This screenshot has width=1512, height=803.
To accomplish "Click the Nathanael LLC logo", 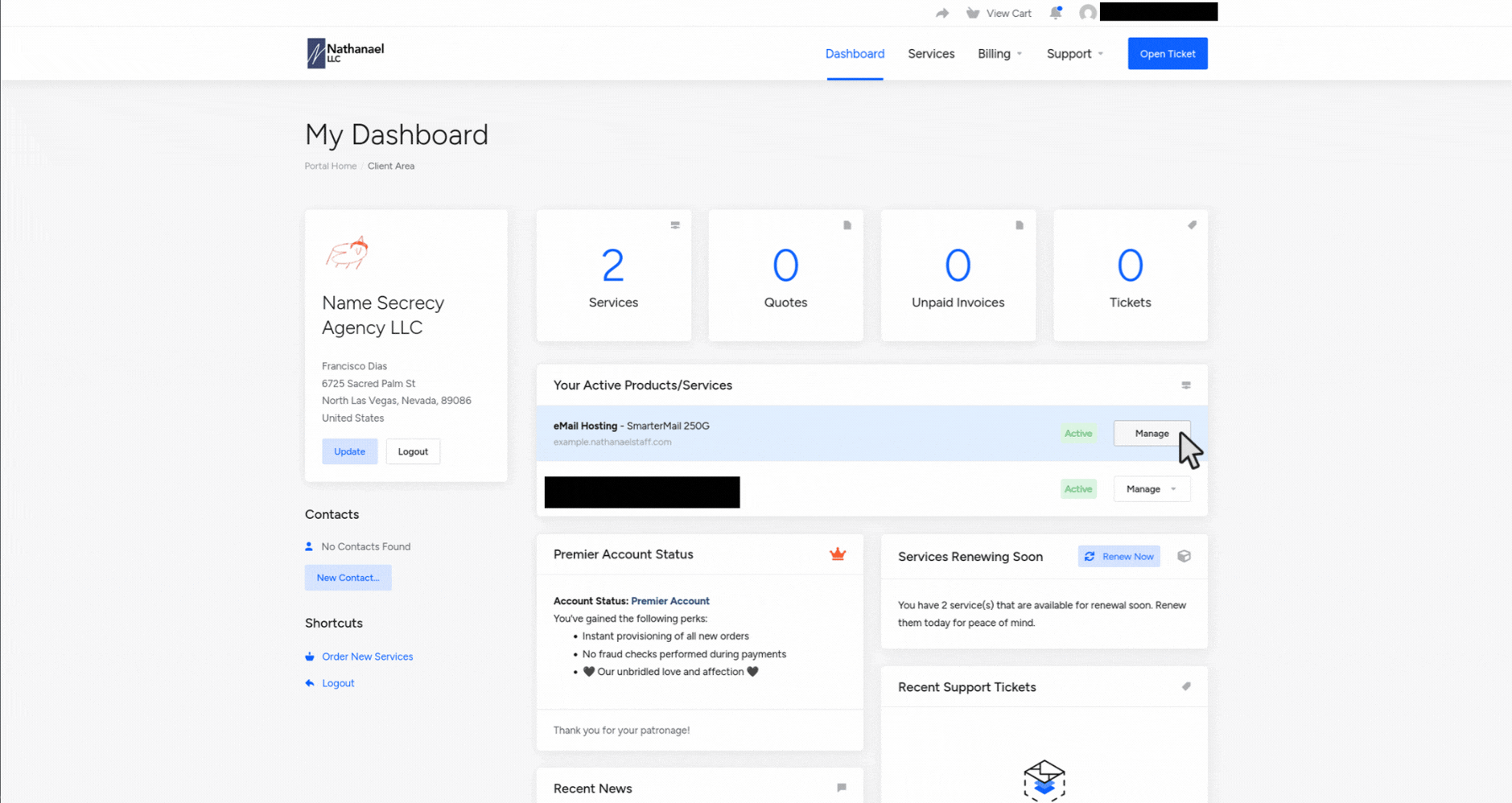I will pos(346,53).
